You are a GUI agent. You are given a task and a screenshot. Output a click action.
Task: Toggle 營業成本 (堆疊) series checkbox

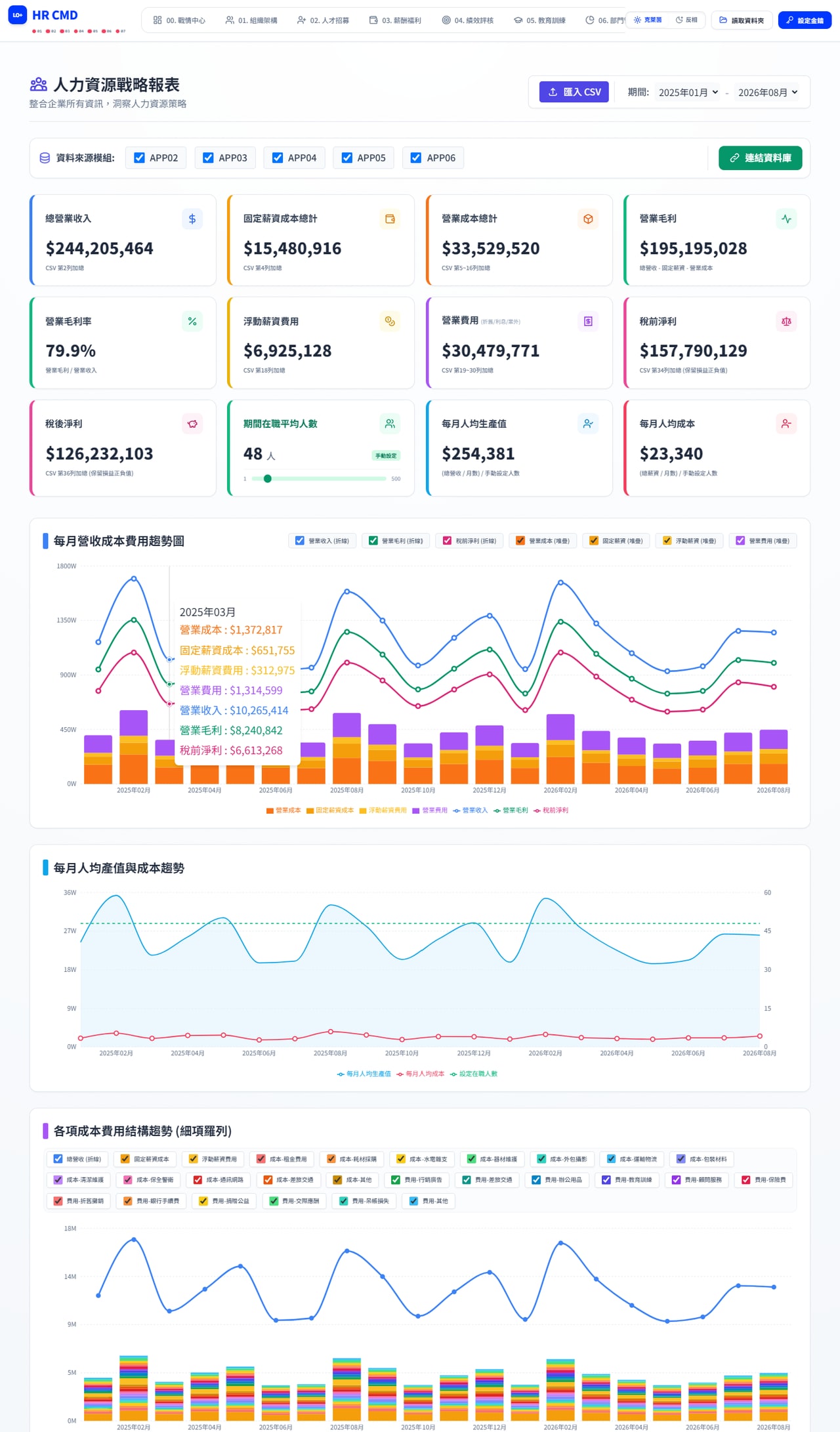pos(520,541)
